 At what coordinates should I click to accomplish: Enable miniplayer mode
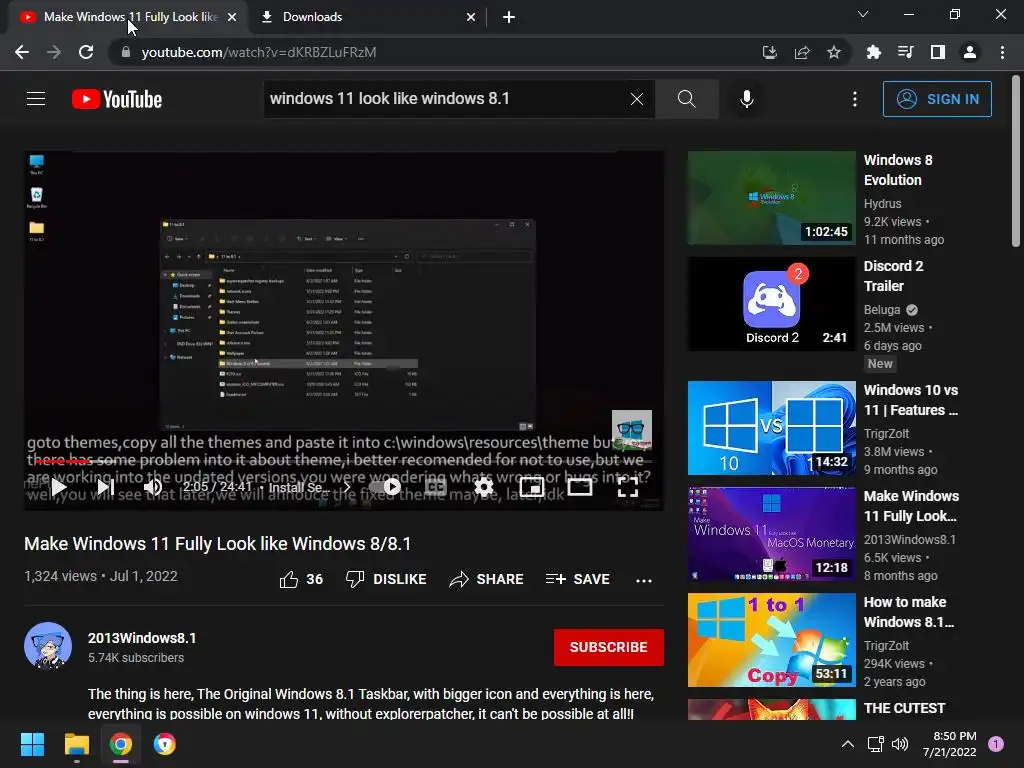coord(532,487)
